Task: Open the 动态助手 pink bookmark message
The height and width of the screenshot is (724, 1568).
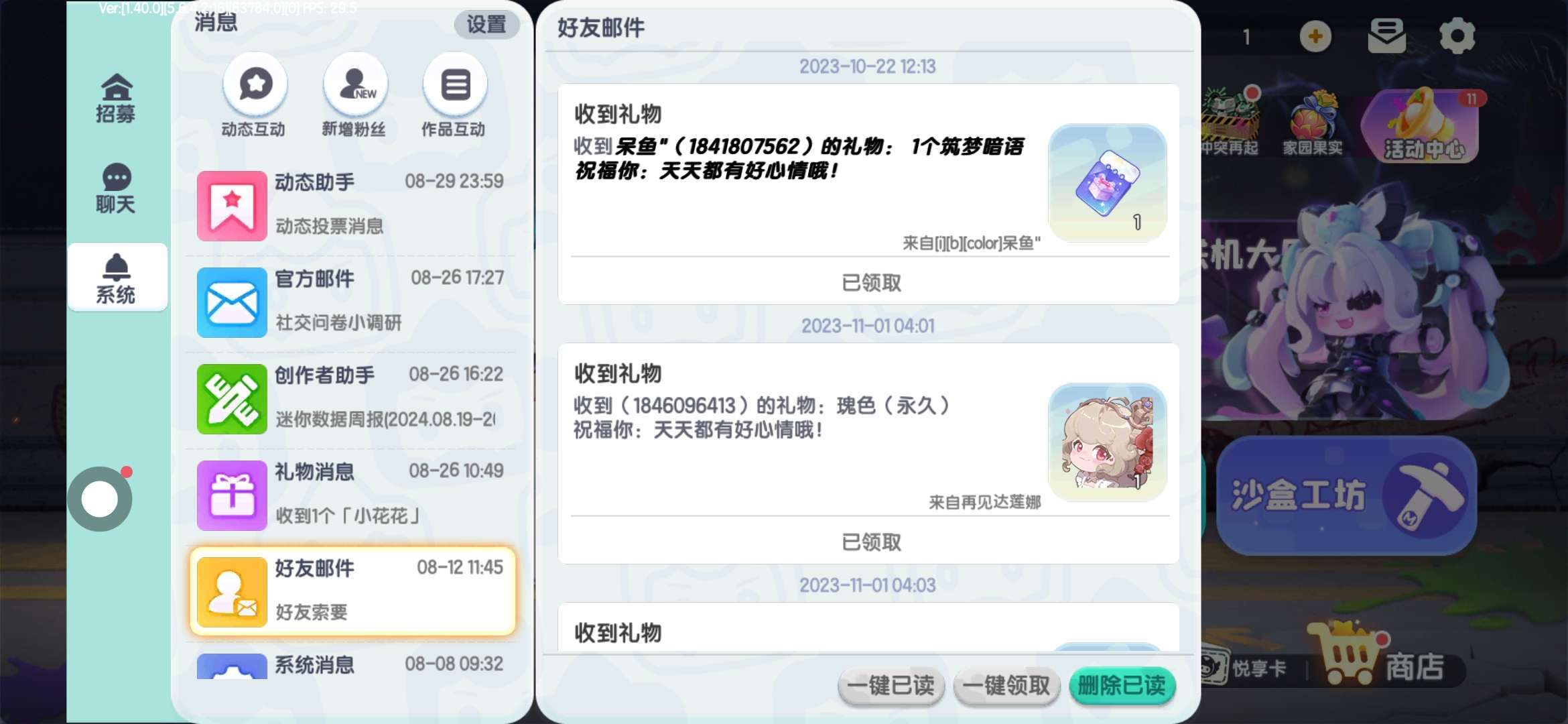Action: (353, 205)
